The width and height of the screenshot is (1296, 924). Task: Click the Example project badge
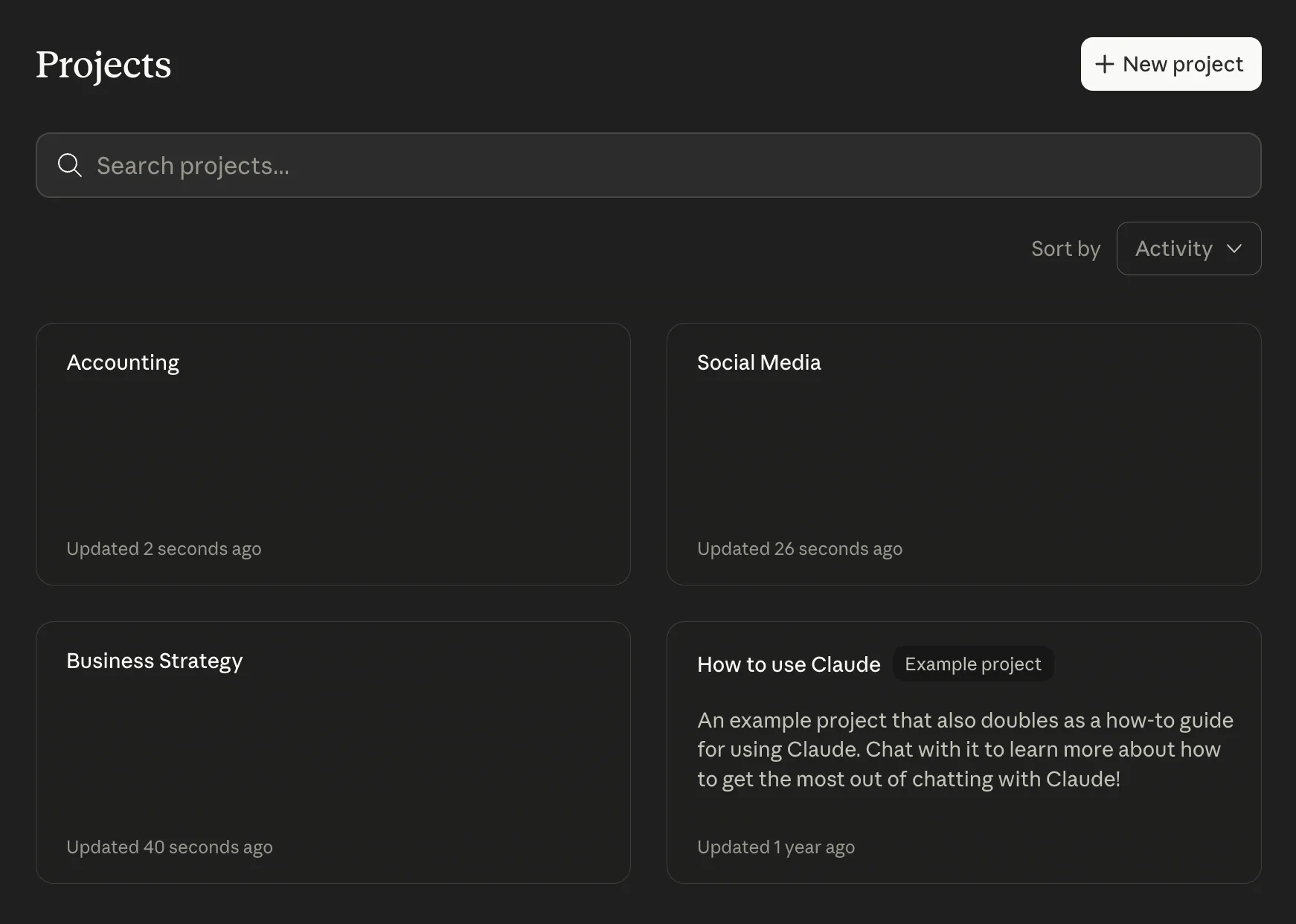tap(972, 664)
